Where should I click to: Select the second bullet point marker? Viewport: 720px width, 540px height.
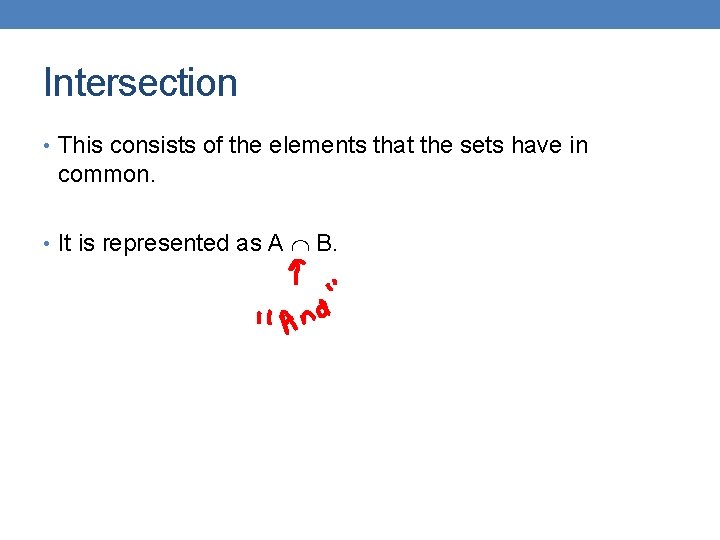pyautogui.click(x=46, y=244)
